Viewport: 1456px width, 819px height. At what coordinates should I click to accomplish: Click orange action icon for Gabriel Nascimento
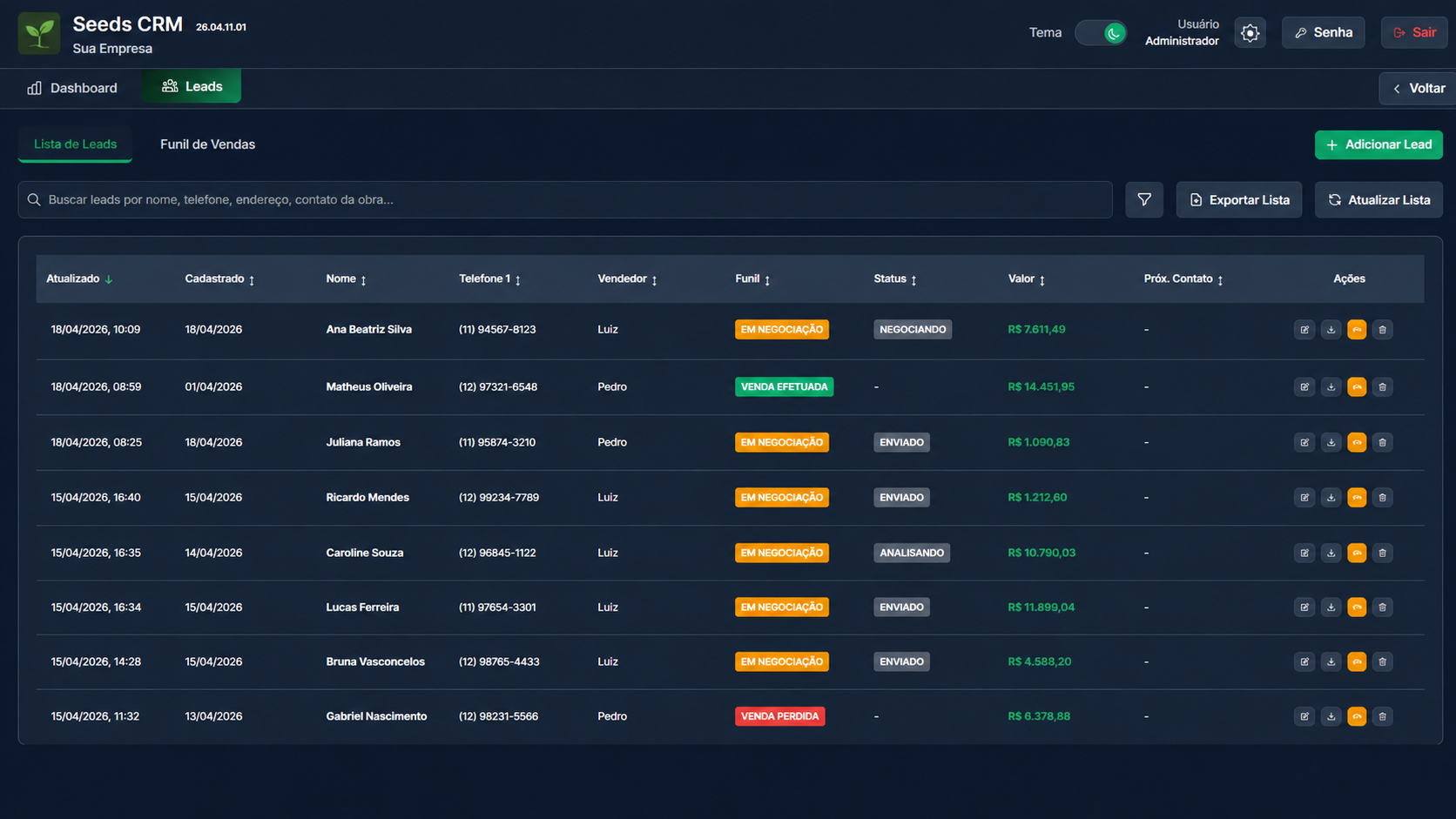tap(1357, 716)
